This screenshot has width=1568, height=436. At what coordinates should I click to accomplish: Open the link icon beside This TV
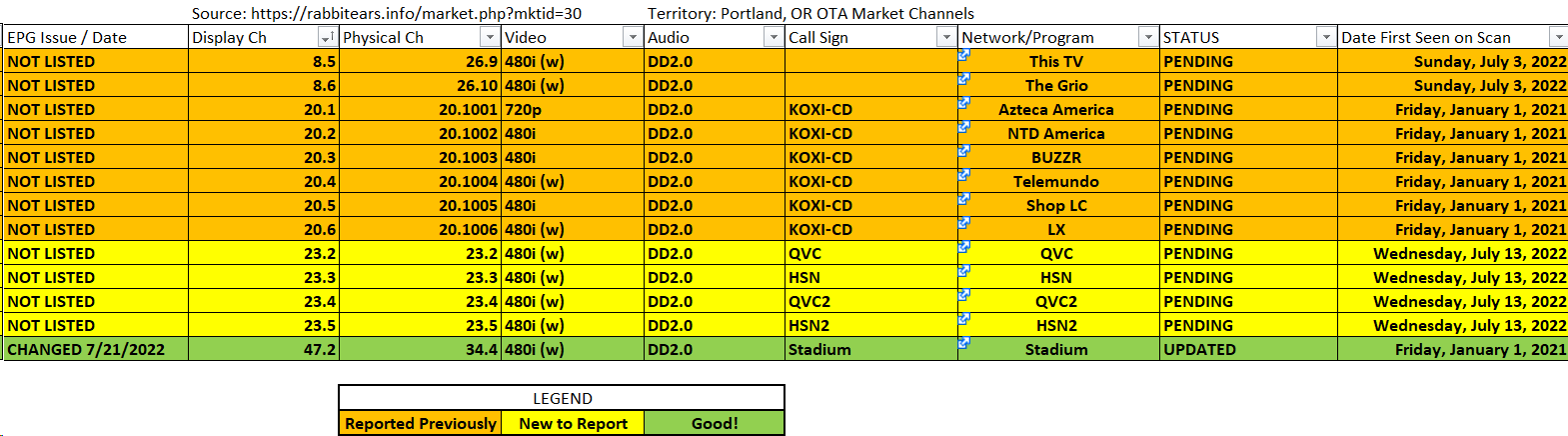point(964,54)
